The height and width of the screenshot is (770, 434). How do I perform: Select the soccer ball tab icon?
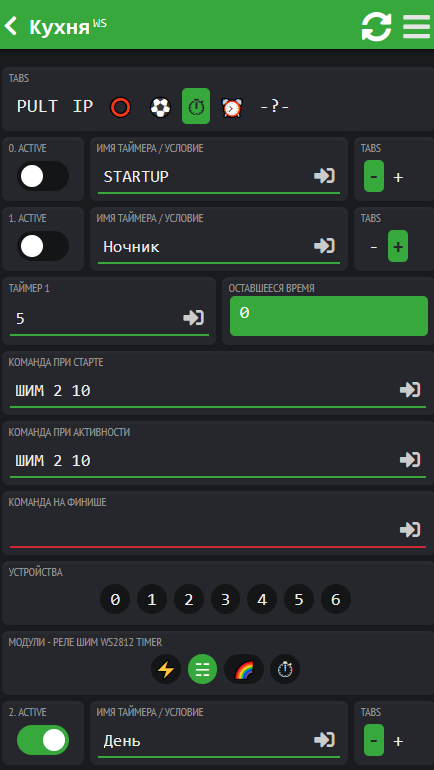coord(160,107)
